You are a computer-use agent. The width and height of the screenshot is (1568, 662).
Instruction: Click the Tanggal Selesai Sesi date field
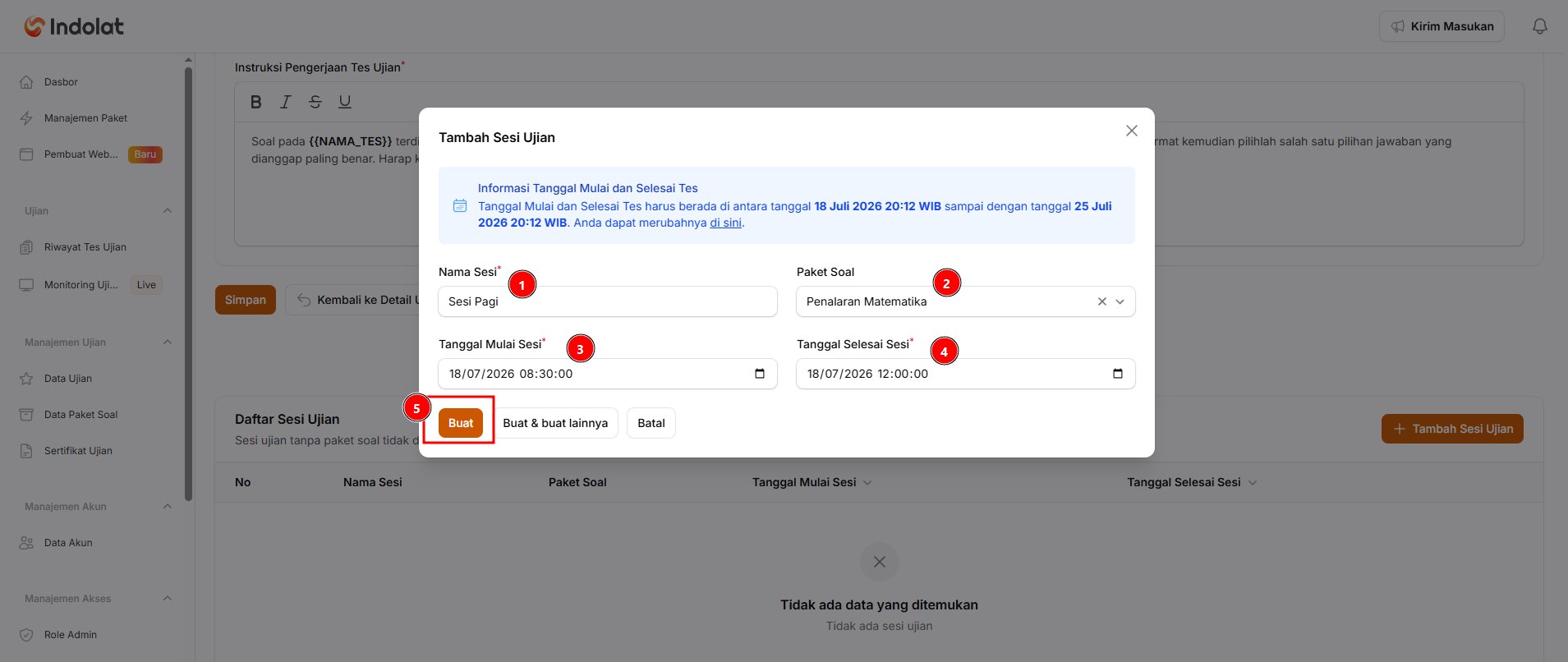966,374
